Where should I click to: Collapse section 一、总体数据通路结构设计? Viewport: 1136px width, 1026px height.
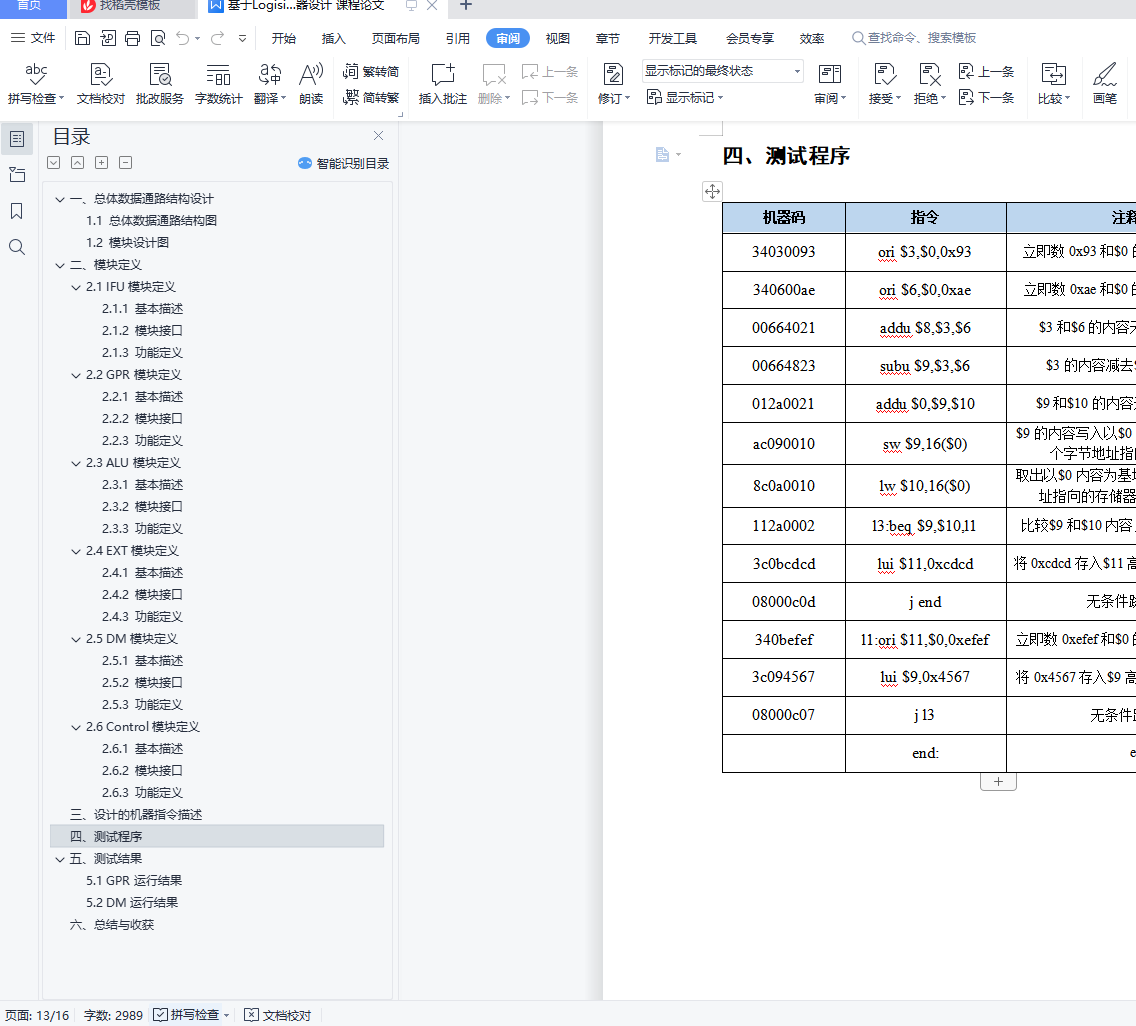[x=60, y=199]
